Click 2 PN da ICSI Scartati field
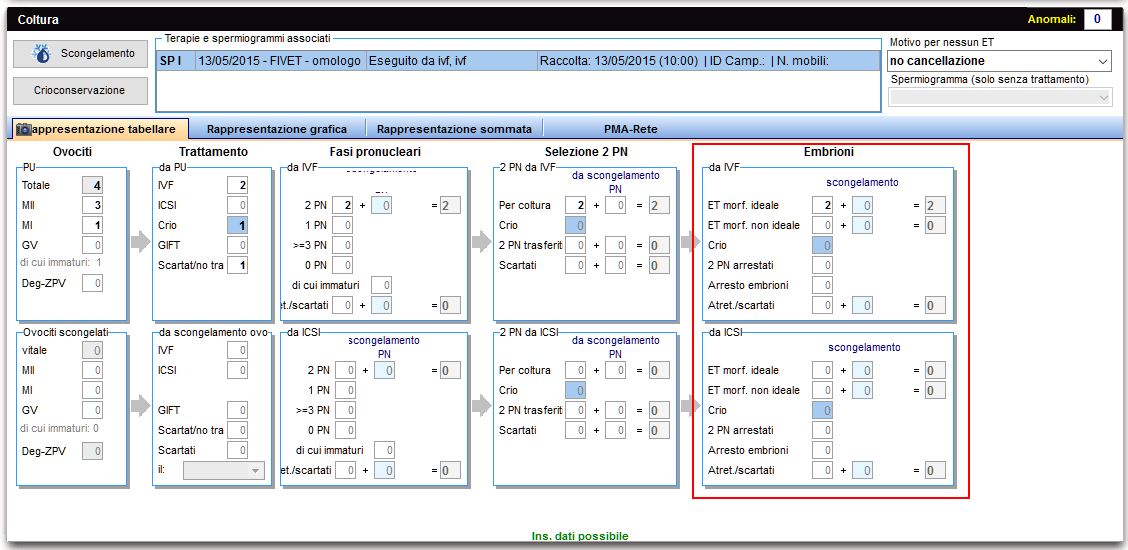1128x550 pixels. coord(575,431)
